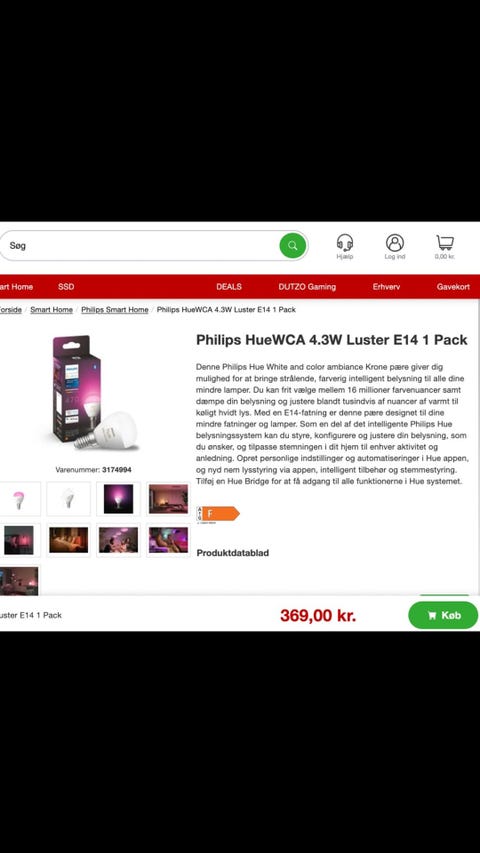The width and height of the screenshot is (480, 853).
Task: Open the shopping cart icon
Action: 445,246
